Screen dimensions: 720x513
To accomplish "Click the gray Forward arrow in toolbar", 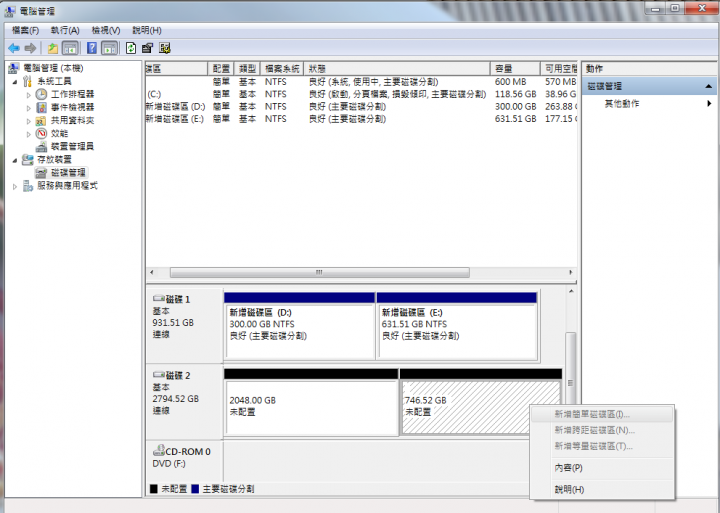I will coord(30,48).
